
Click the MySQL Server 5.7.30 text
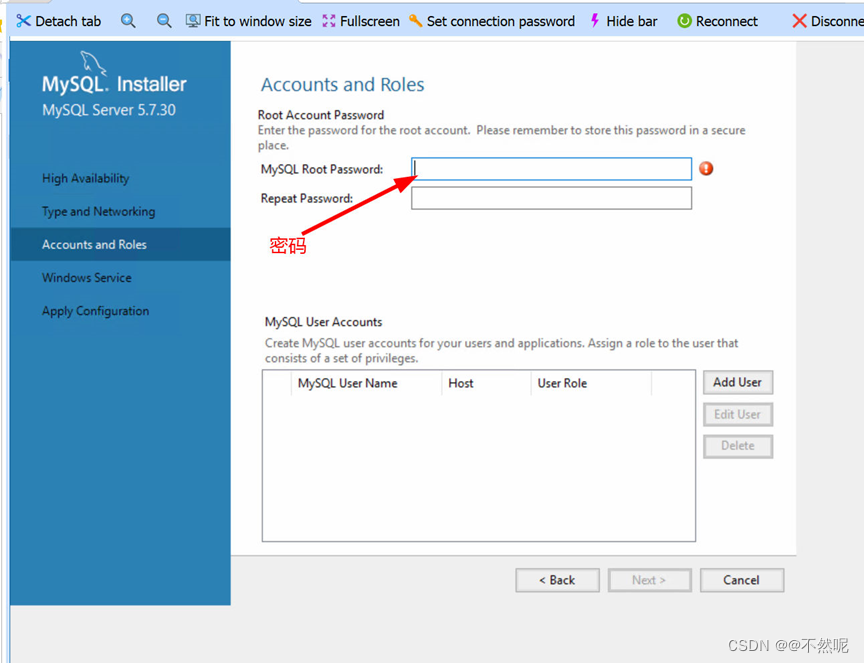click(109, 110)
